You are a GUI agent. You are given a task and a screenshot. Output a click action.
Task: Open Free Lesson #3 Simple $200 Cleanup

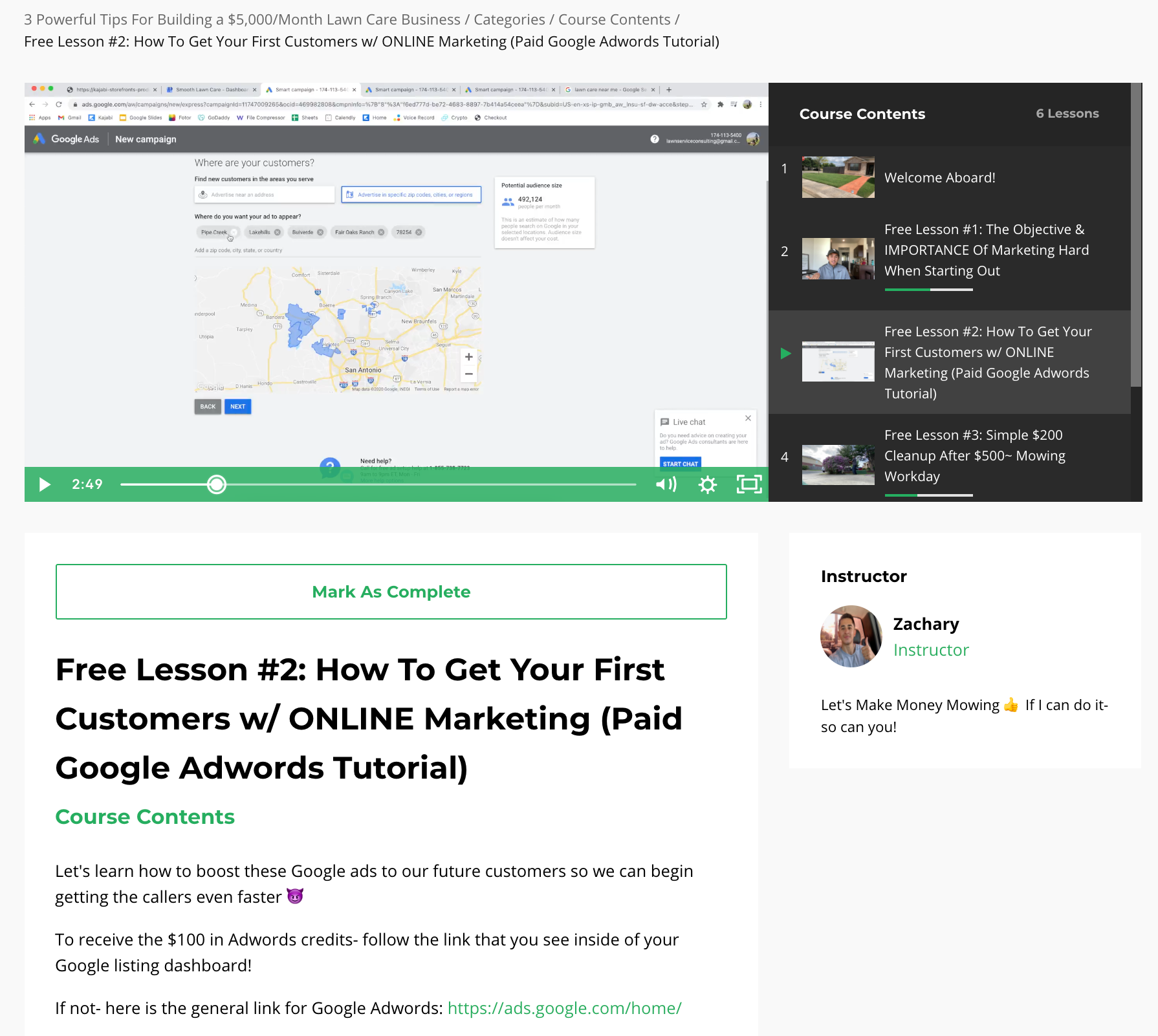(x=975, y=456)
